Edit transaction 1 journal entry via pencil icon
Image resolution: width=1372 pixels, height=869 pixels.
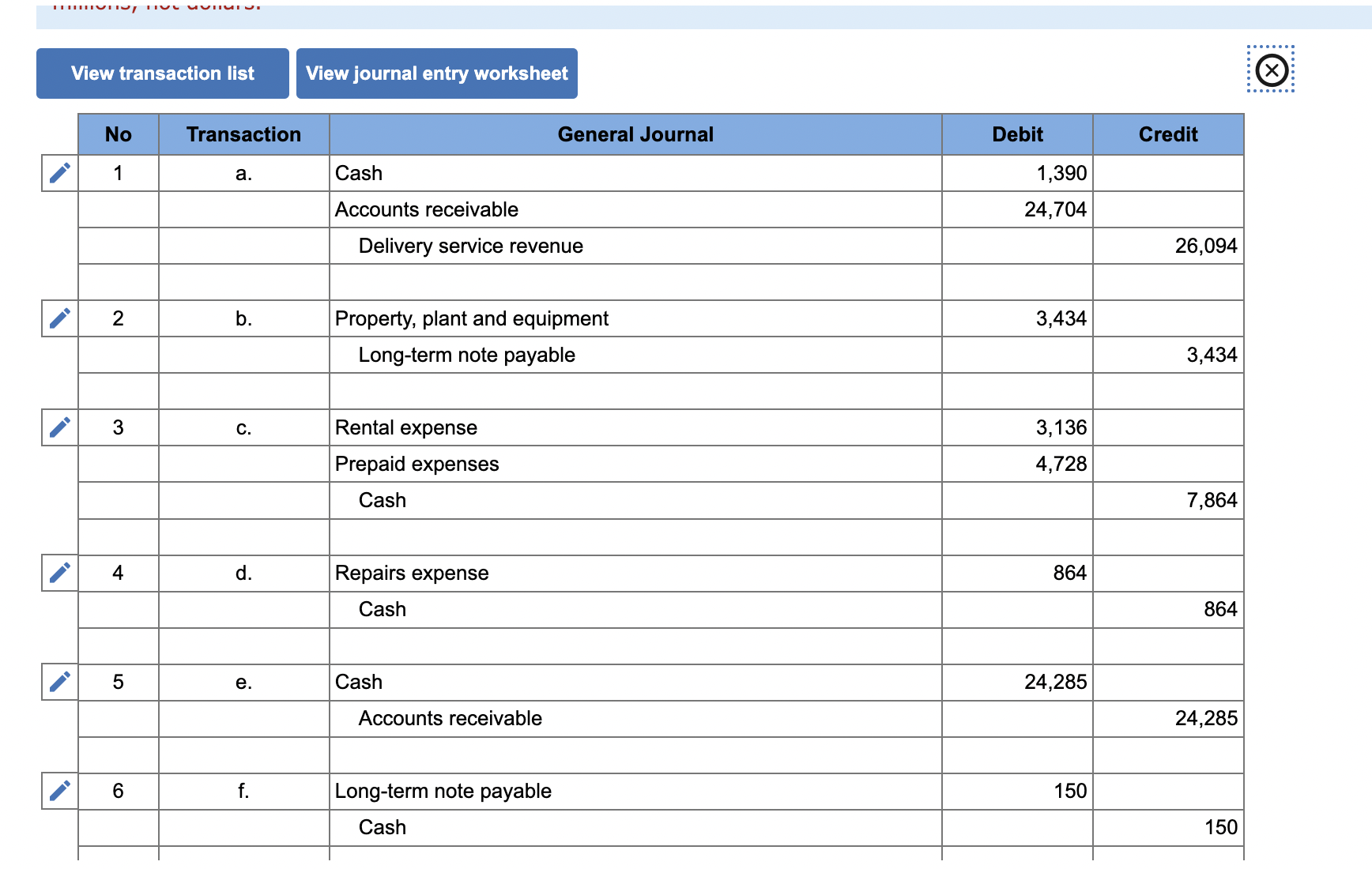[x=58, y=173]
